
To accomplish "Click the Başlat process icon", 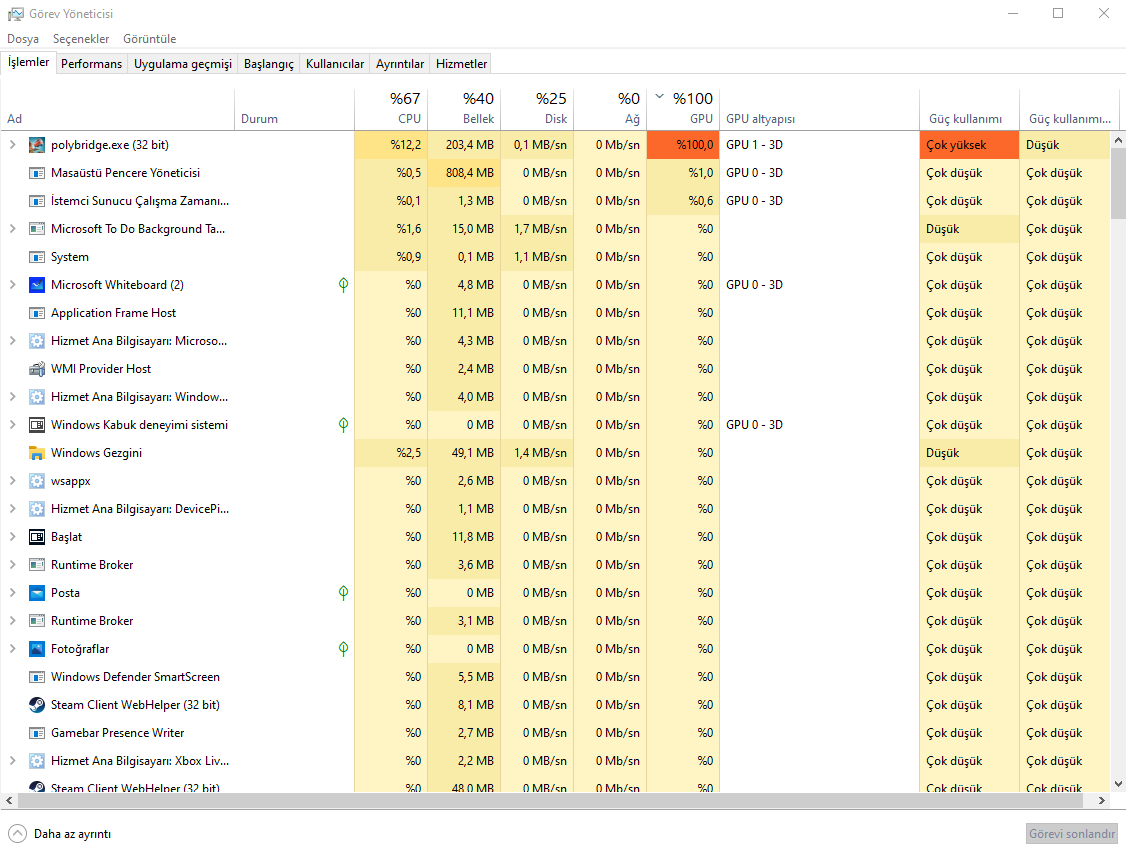I will (x=37, y=537).
